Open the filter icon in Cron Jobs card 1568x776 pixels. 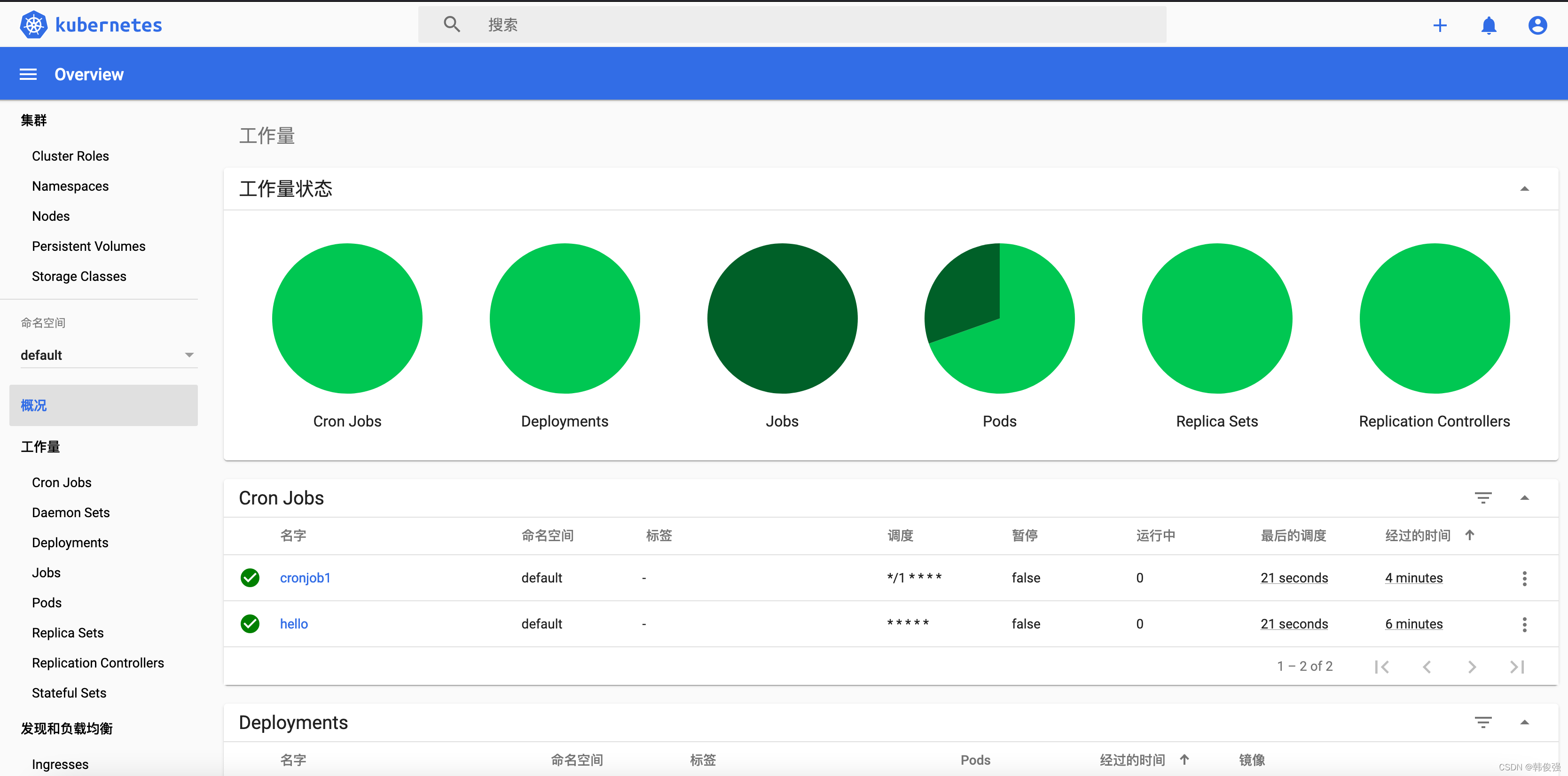(1483, 498)
